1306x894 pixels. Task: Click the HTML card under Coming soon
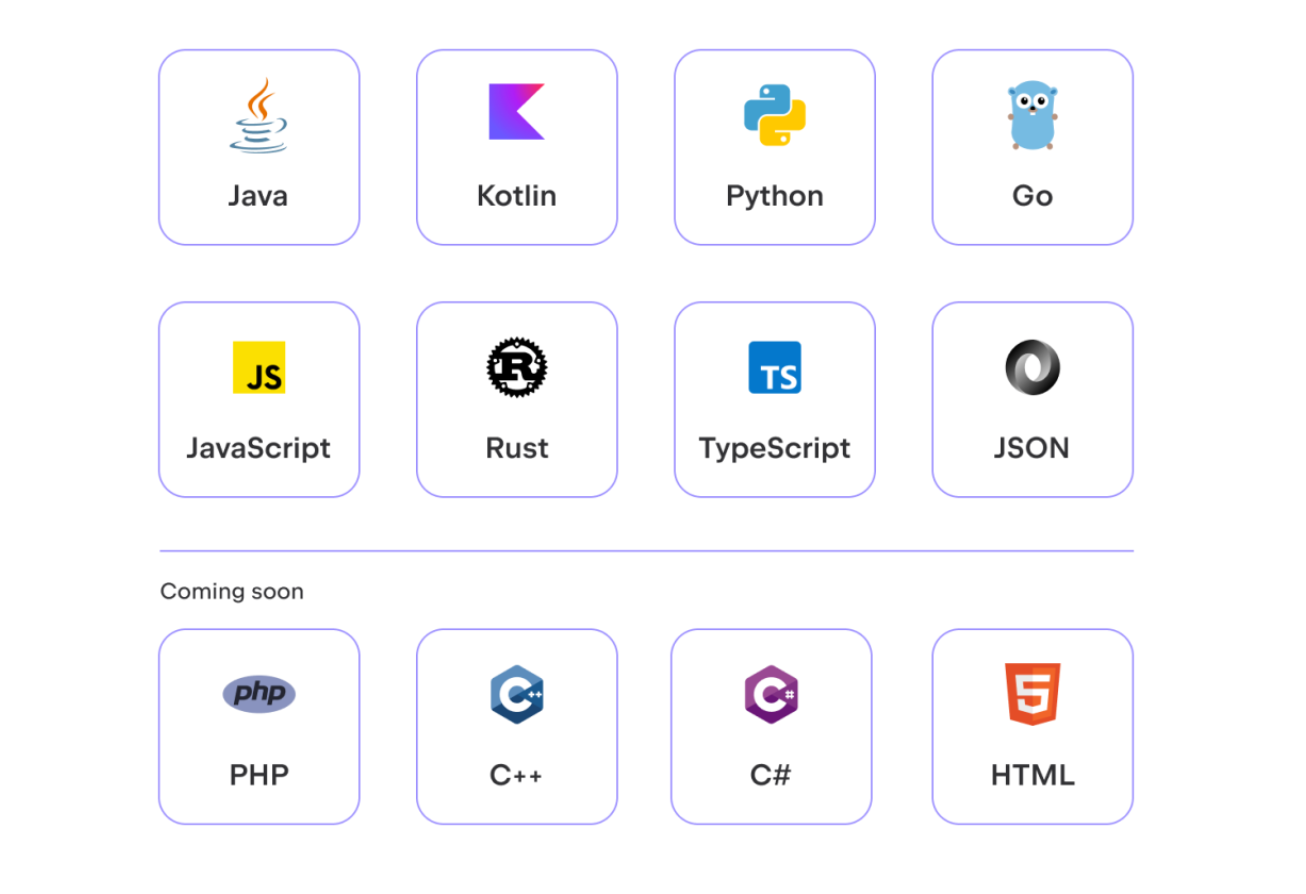[x=1032, y=726]
